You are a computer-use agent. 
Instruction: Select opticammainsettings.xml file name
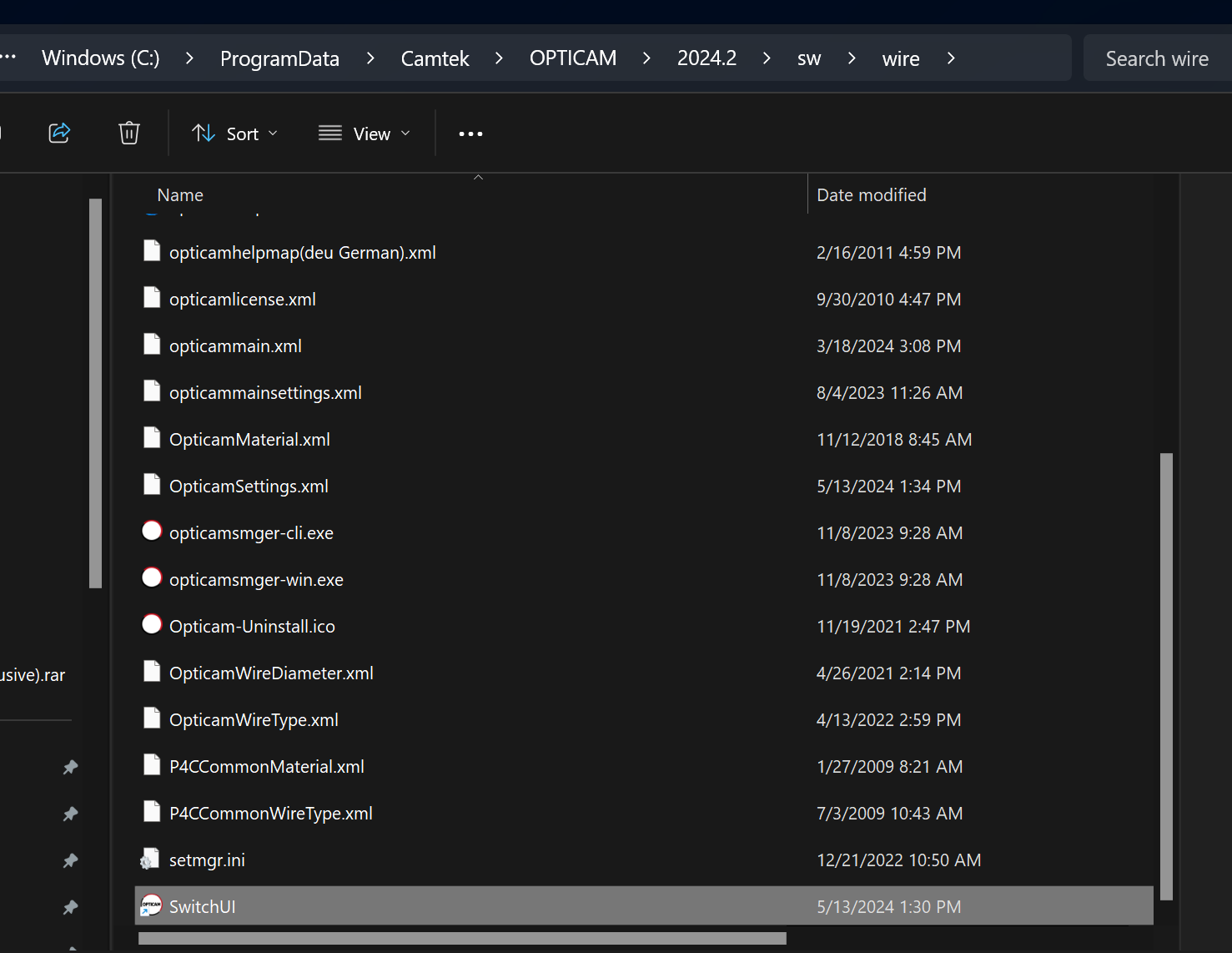(265, 393)
